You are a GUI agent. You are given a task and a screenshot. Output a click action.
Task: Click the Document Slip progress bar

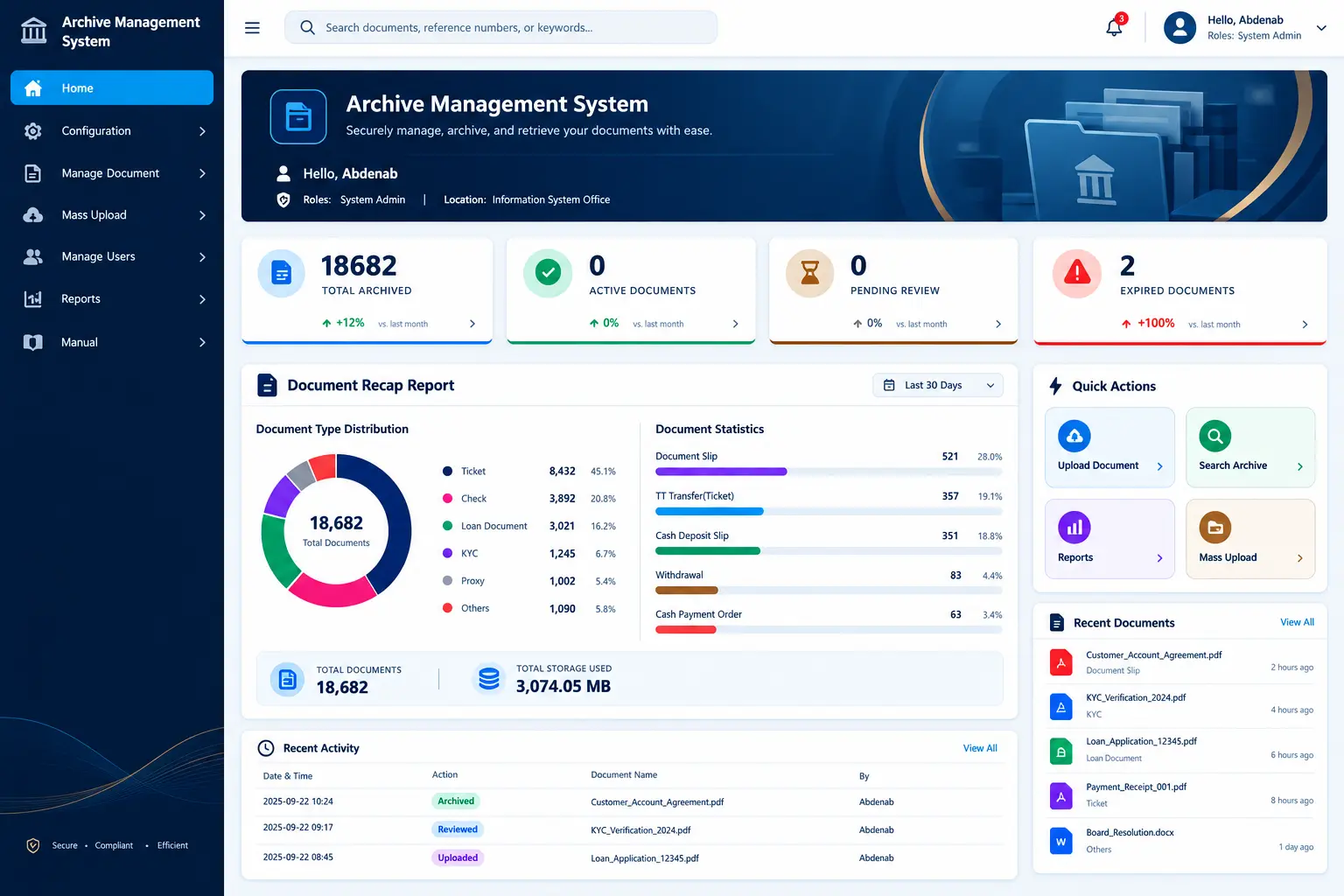(x=829, y=472)
